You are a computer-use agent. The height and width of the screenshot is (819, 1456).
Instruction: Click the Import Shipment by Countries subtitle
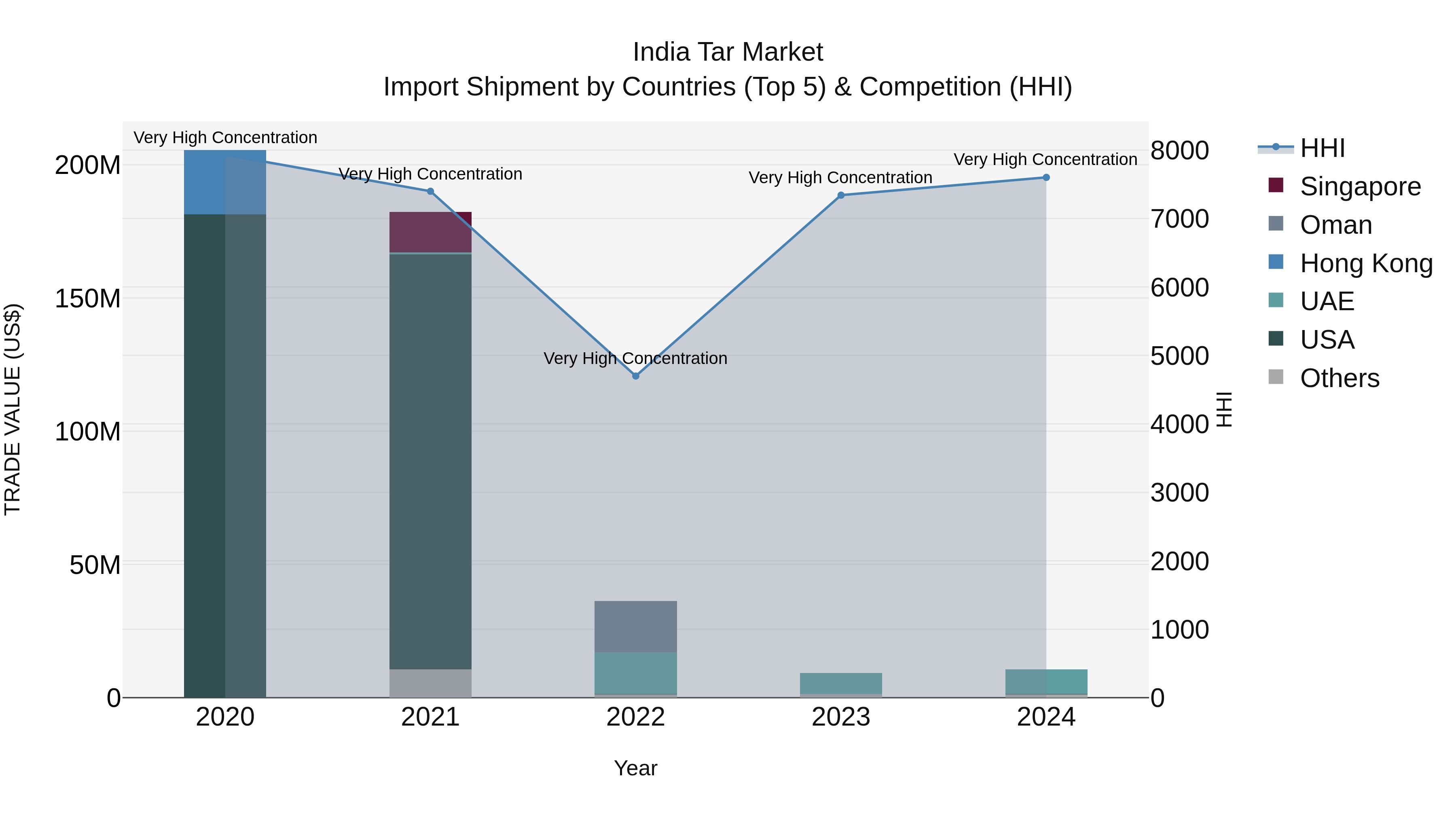pyautogui.click(x=728, y=87)
